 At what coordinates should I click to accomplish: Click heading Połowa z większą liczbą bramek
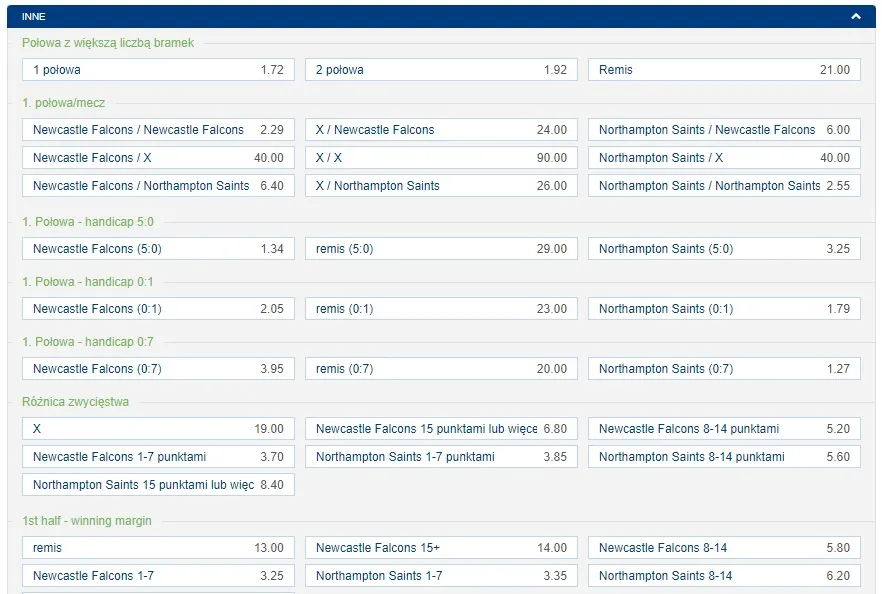pos(108,43)
